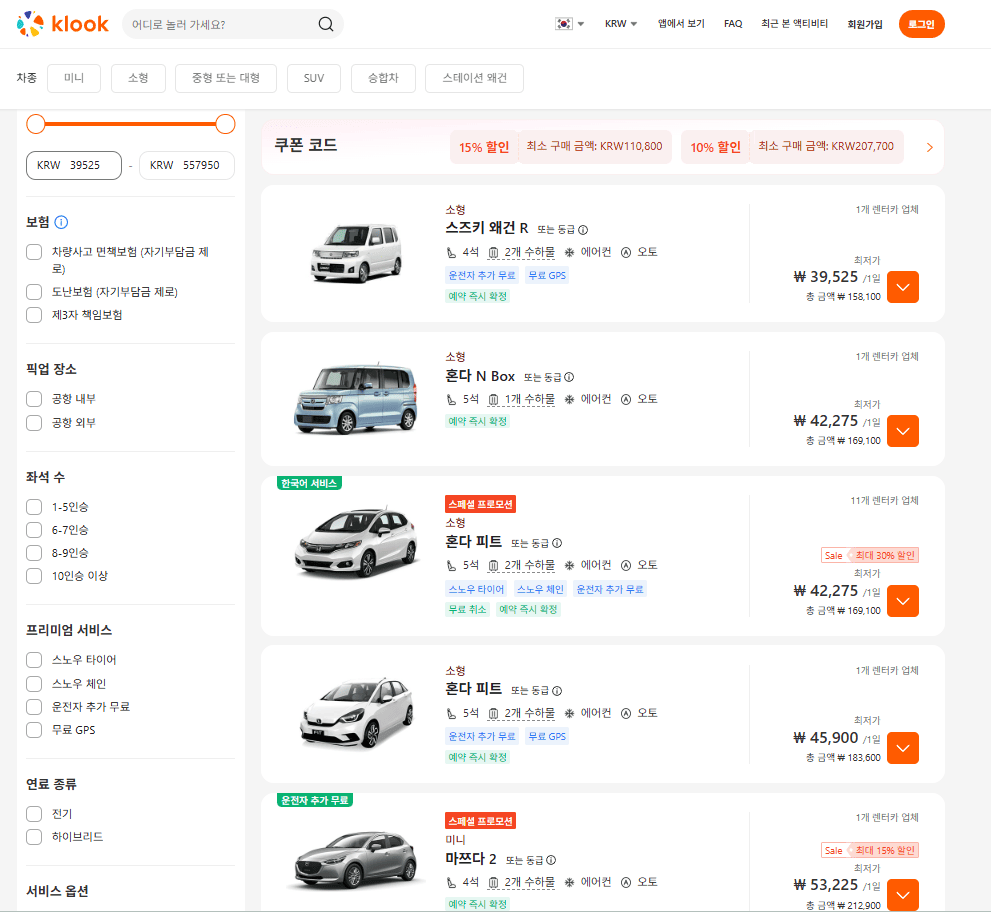Check 10인승 이상 seat filter
Image resolution: width=991 pixels, height=912 pixels.
tap(34, 576)
